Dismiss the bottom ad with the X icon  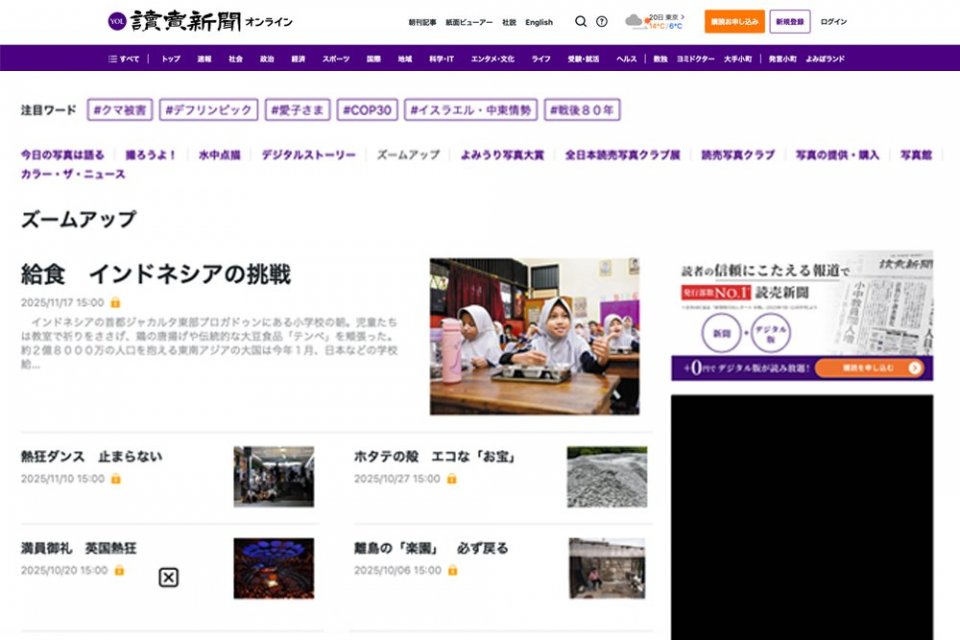pyautogui.click(x=170, y=576)
